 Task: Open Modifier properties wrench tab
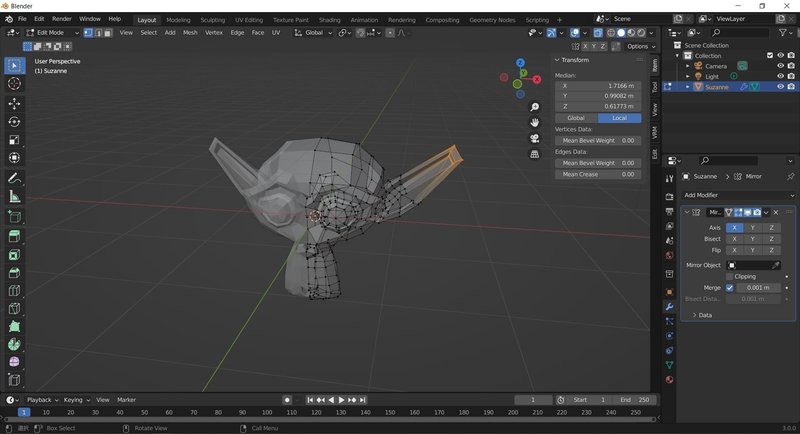669,307
